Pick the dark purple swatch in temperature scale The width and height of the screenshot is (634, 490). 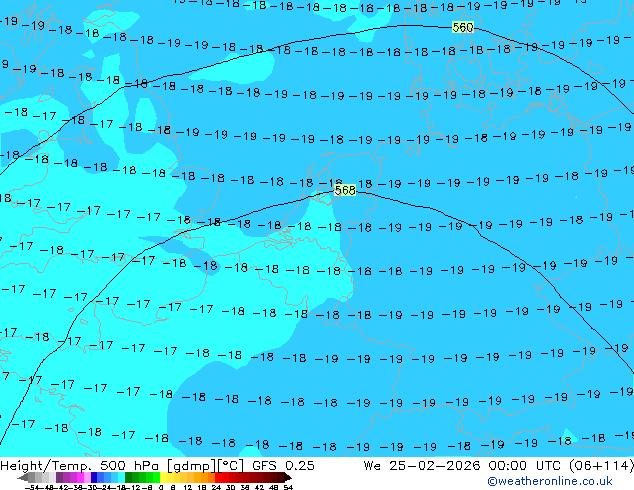pyautogui.click(x=59, y=478)
